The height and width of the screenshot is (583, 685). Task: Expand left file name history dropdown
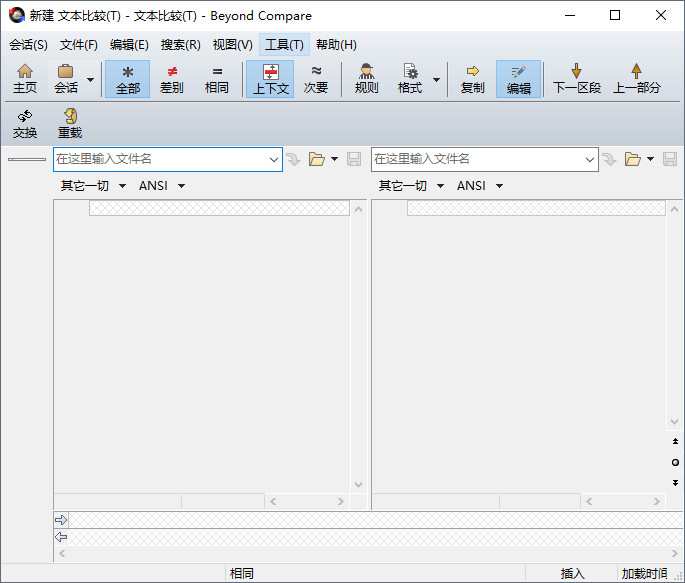point(274,159)
